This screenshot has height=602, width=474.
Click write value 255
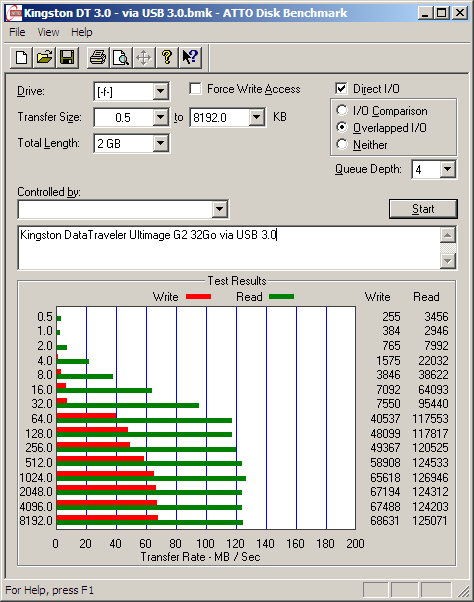pos(391,317)
